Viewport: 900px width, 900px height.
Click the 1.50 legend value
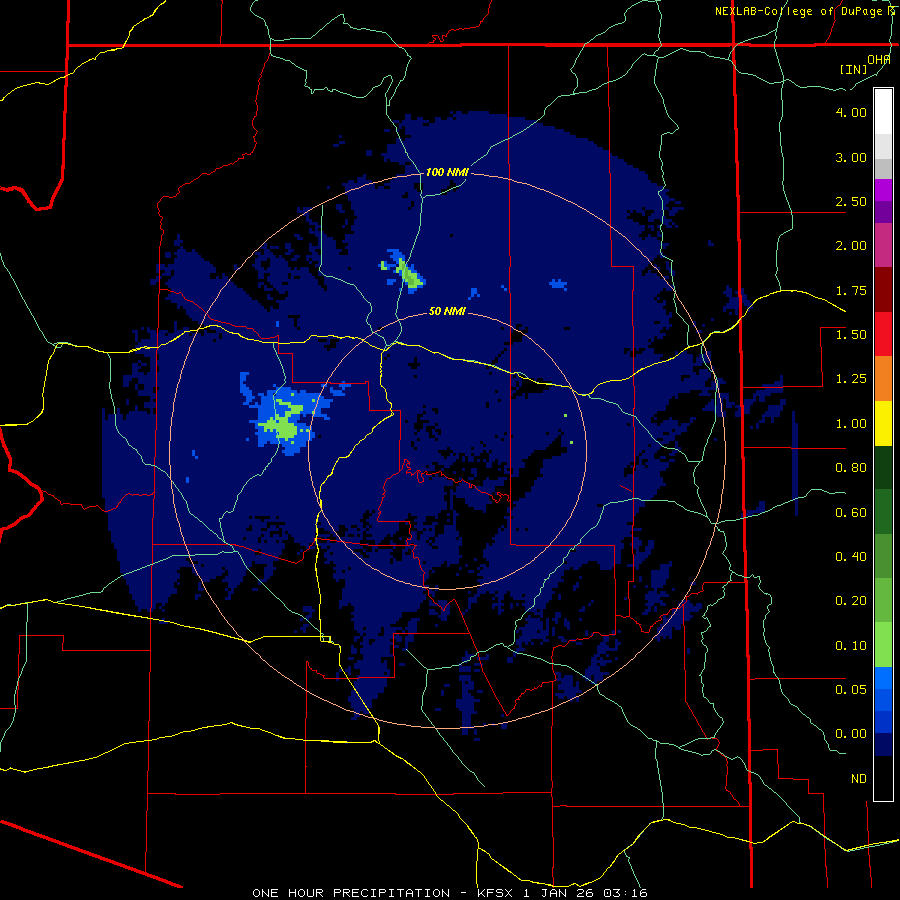click(x=851, y=335)
